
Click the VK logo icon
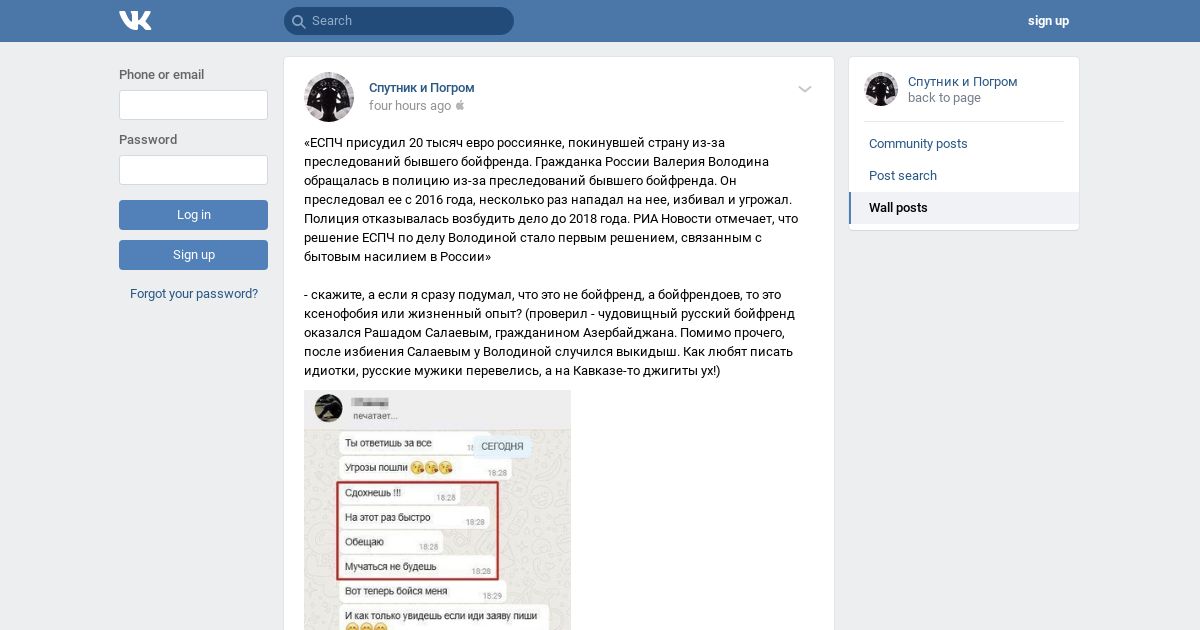135,20
